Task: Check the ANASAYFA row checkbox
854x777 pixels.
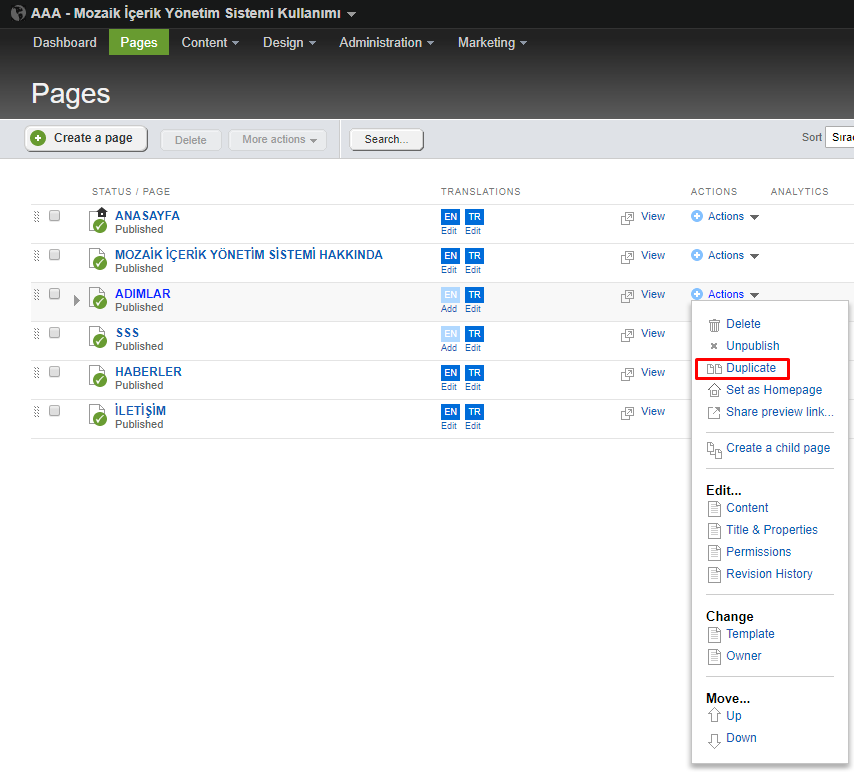Action: tap(54, 216)
